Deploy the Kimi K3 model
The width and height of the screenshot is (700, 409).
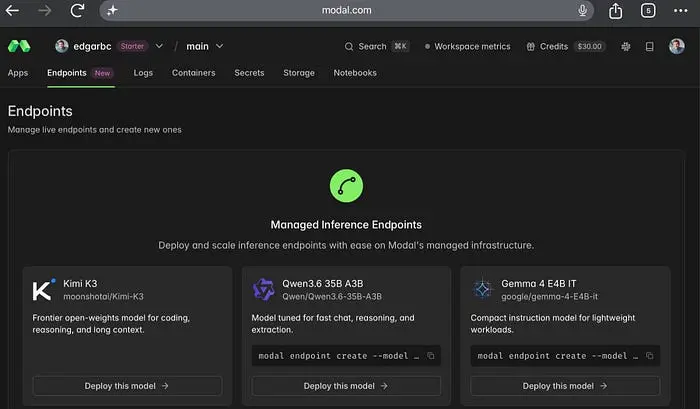(x=127, y=386)
